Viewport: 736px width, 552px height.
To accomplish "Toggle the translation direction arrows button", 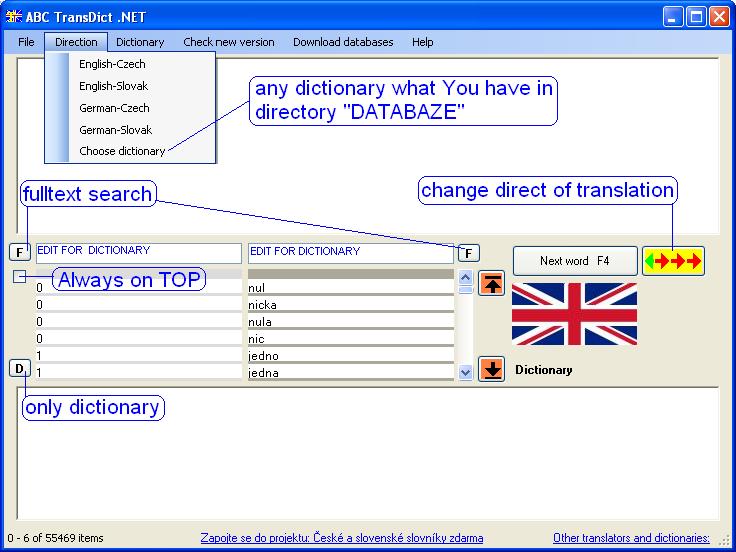I will tap(673, 261).
